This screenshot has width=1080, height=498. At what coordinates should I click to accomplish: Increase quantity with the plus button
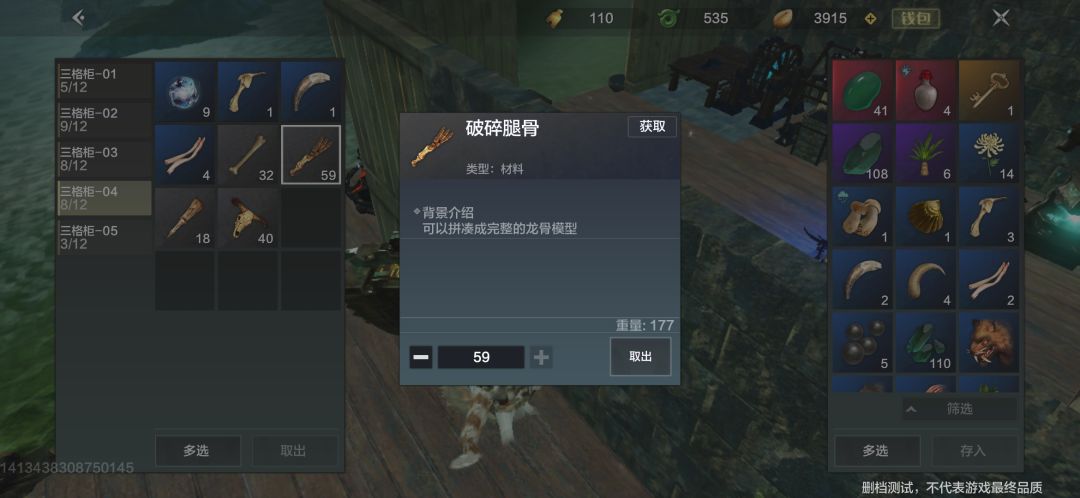[541, 357]
